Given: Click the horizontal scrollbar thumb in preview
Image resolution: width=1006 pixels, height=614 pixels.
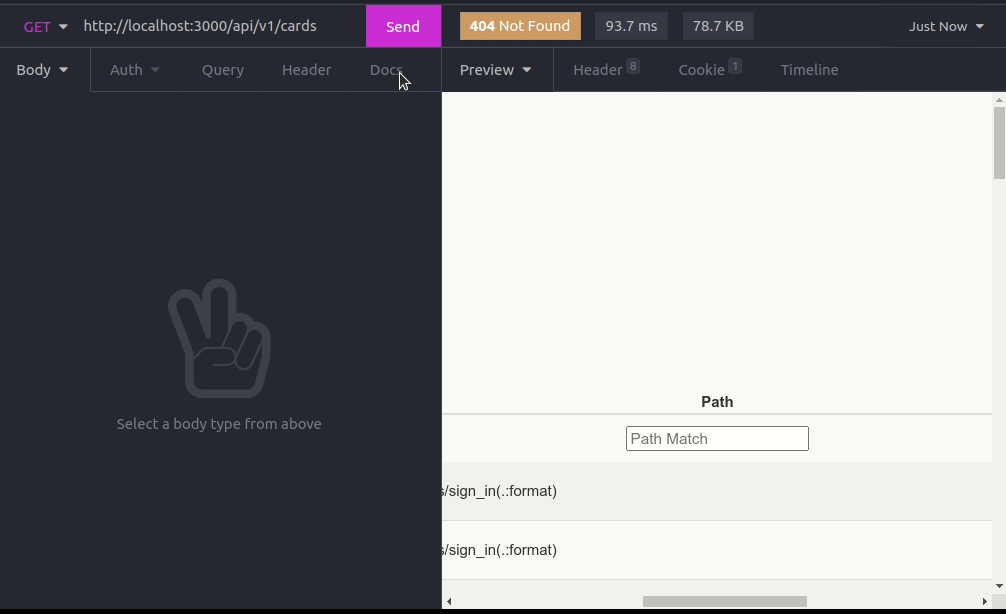Looking at the screenshot, I should coord(725,602).
